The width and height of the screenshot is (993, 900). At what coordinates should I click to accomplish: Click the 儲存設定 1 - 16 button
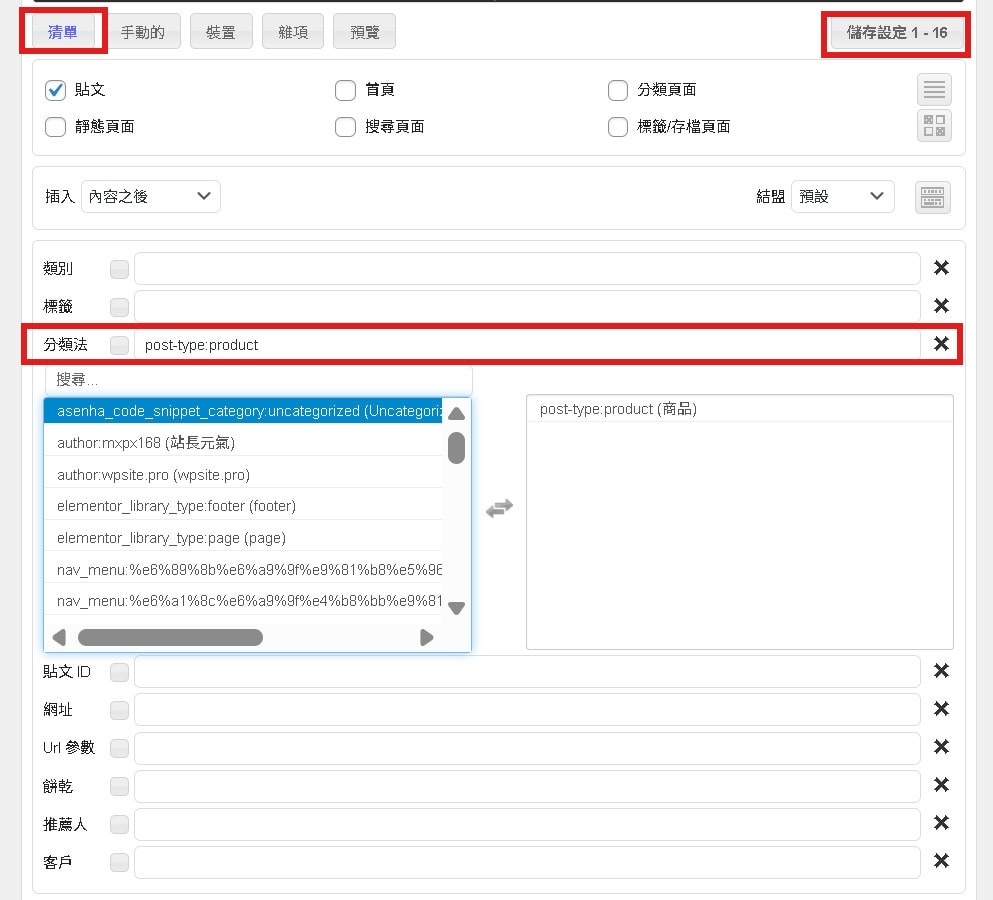tap(896, 33)
